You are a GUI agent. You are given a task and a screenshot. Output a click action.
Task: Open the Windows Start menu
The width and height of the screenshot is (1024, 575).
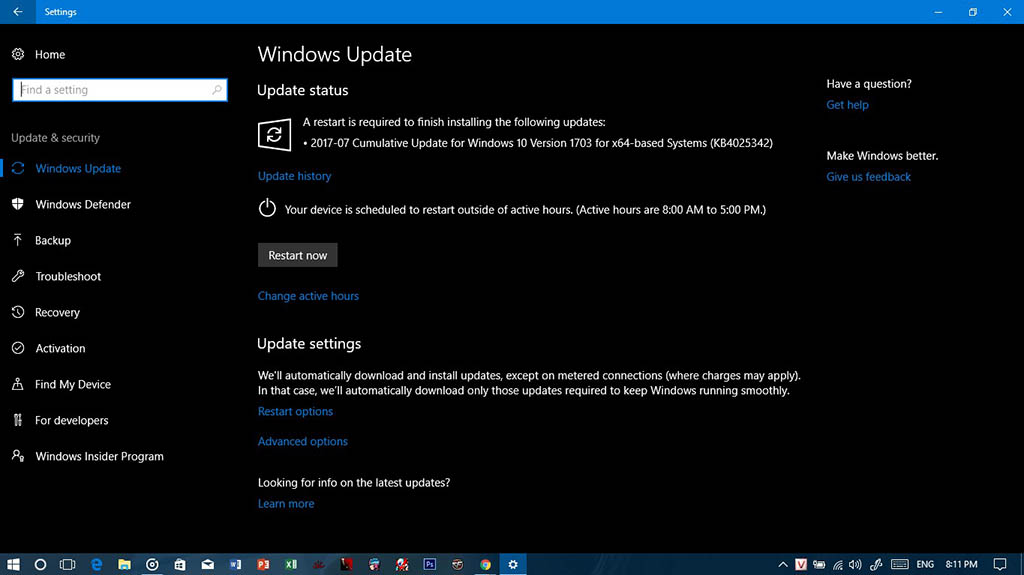click(x=13, y=564)
